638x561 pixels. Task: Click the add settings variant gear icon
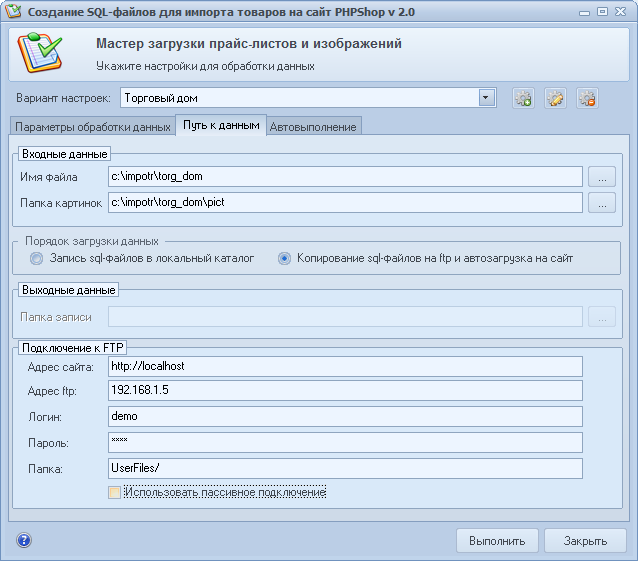pyautogui.click(x=523, y=98)
